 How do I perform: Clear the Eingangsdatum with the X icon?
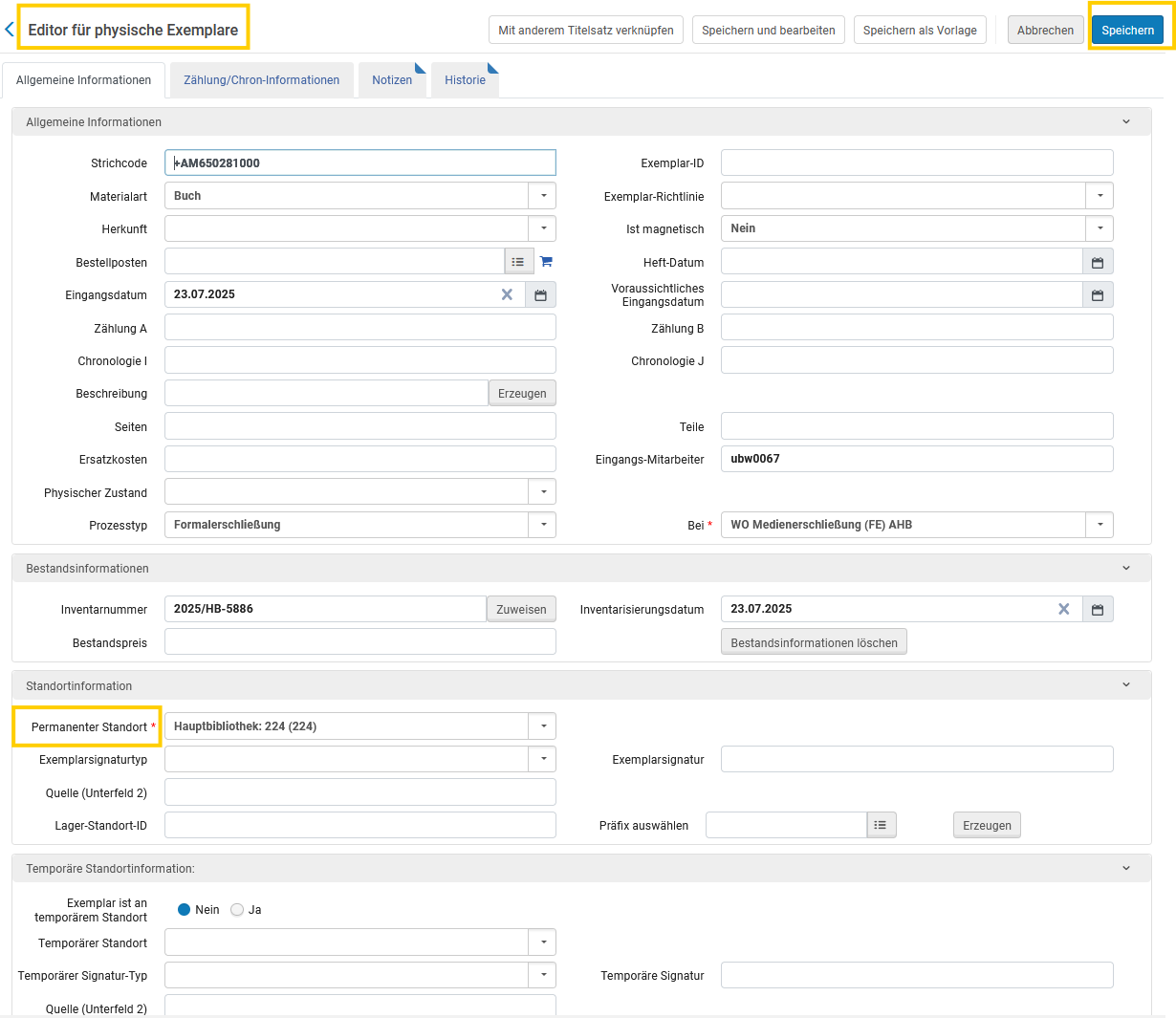click(x=507, y=294)
